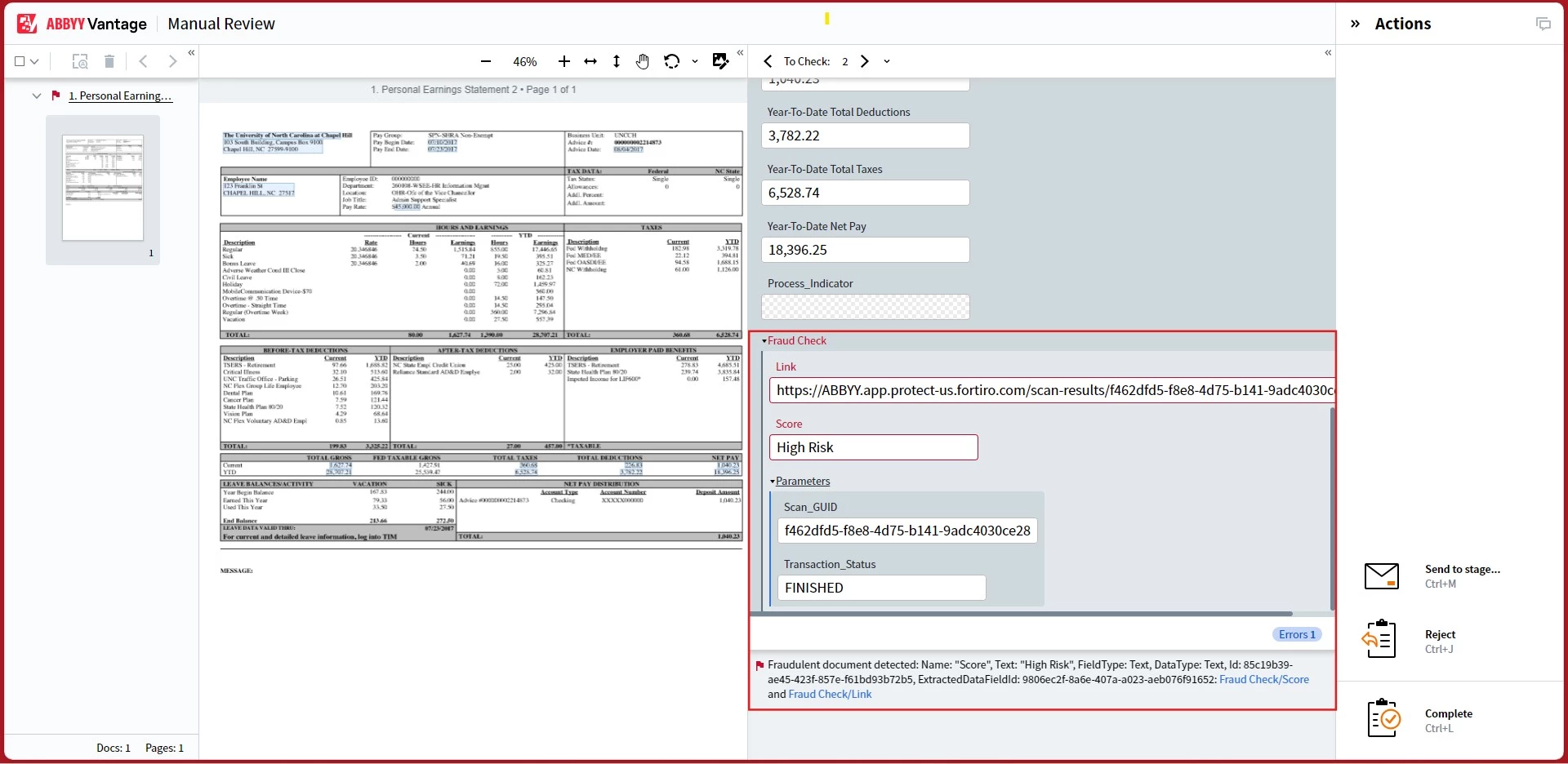Collapse the Parameters section
The image size is (1568, 764).
click(x=773, y=482)
